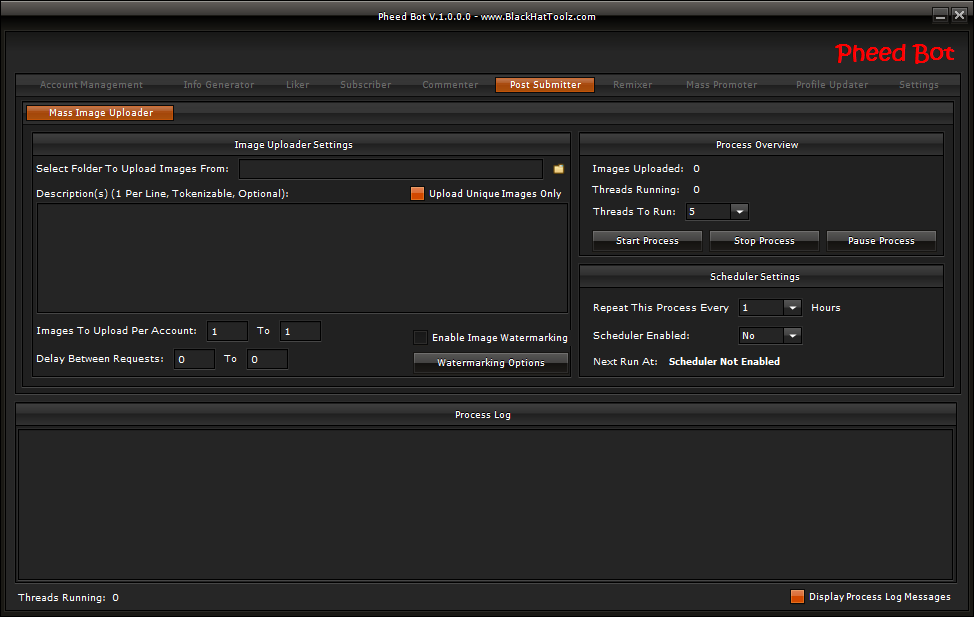Open the Commenter tab
Screen dimensions: 974x617
click(450, 85)
